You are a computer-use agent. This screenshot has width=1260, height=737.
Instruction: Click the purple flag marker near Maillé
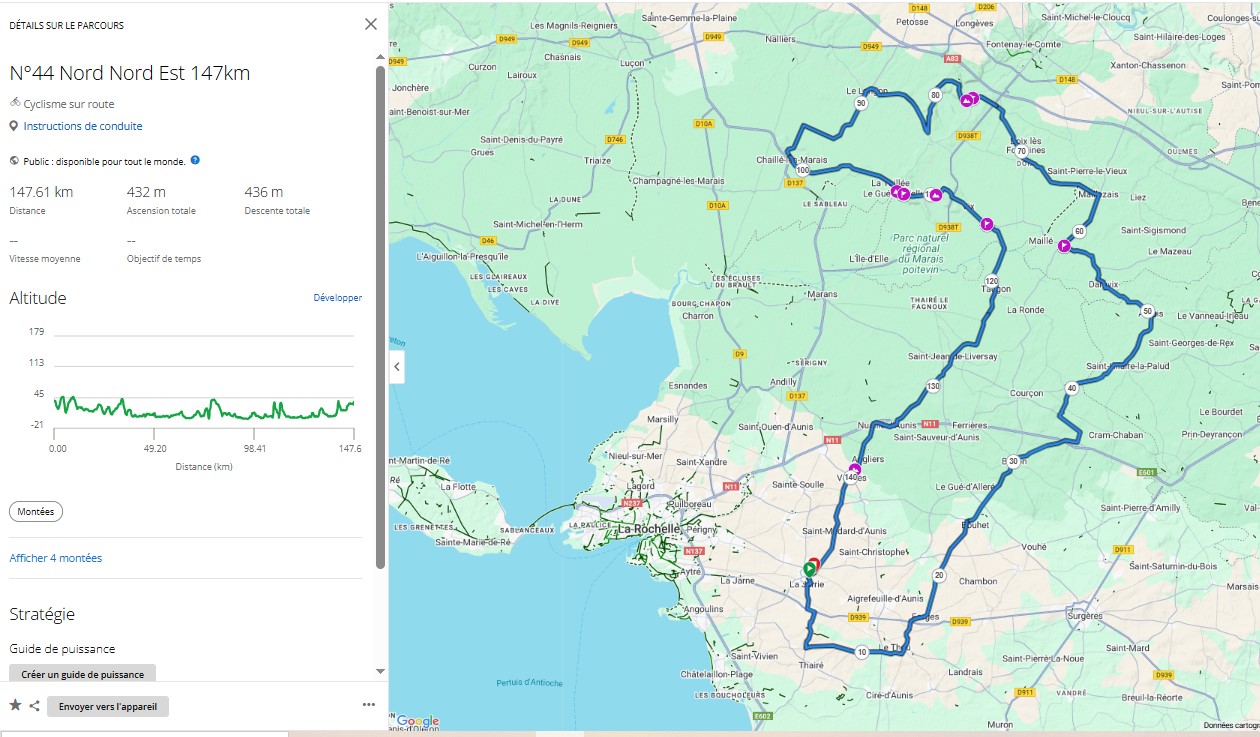pos(1065,246)
